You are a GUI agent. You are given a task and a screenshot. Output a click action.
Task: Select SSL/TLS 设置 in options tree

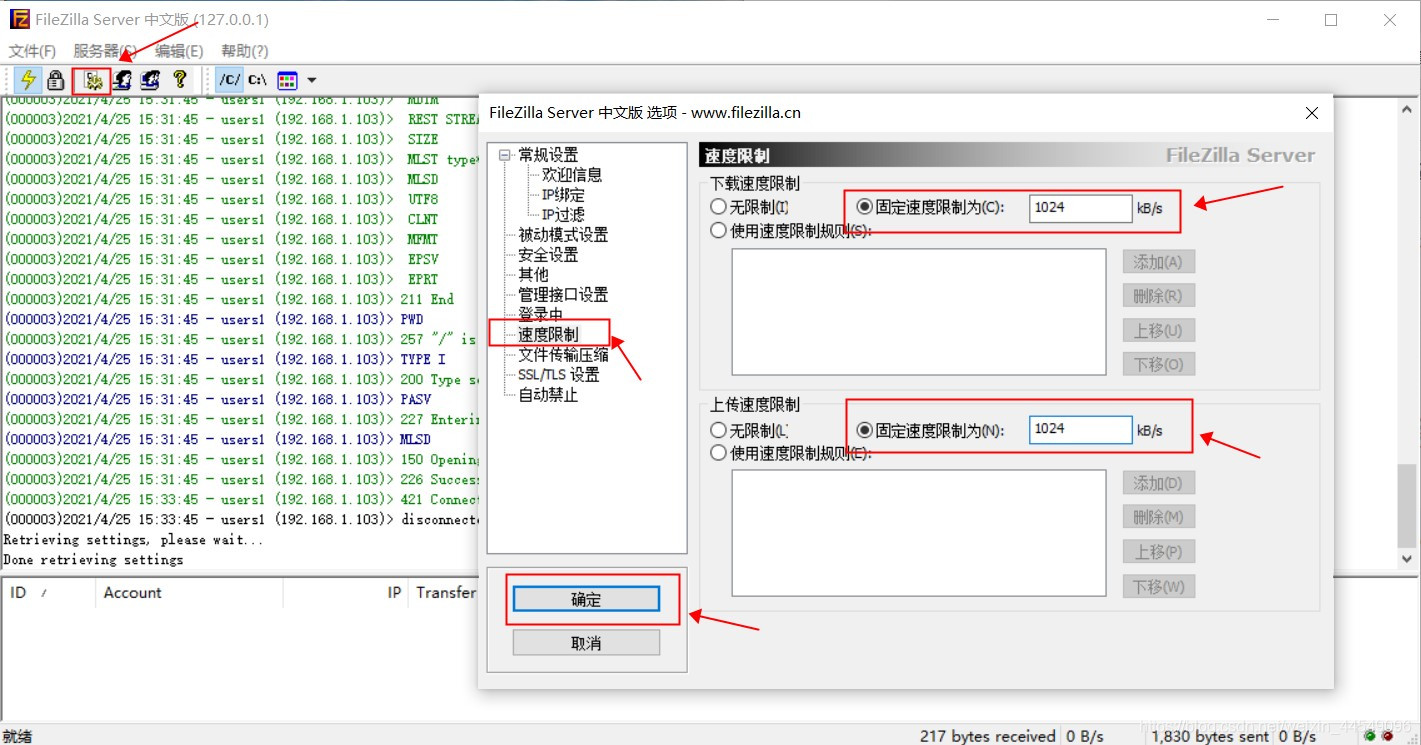click(x=558, y=375)
